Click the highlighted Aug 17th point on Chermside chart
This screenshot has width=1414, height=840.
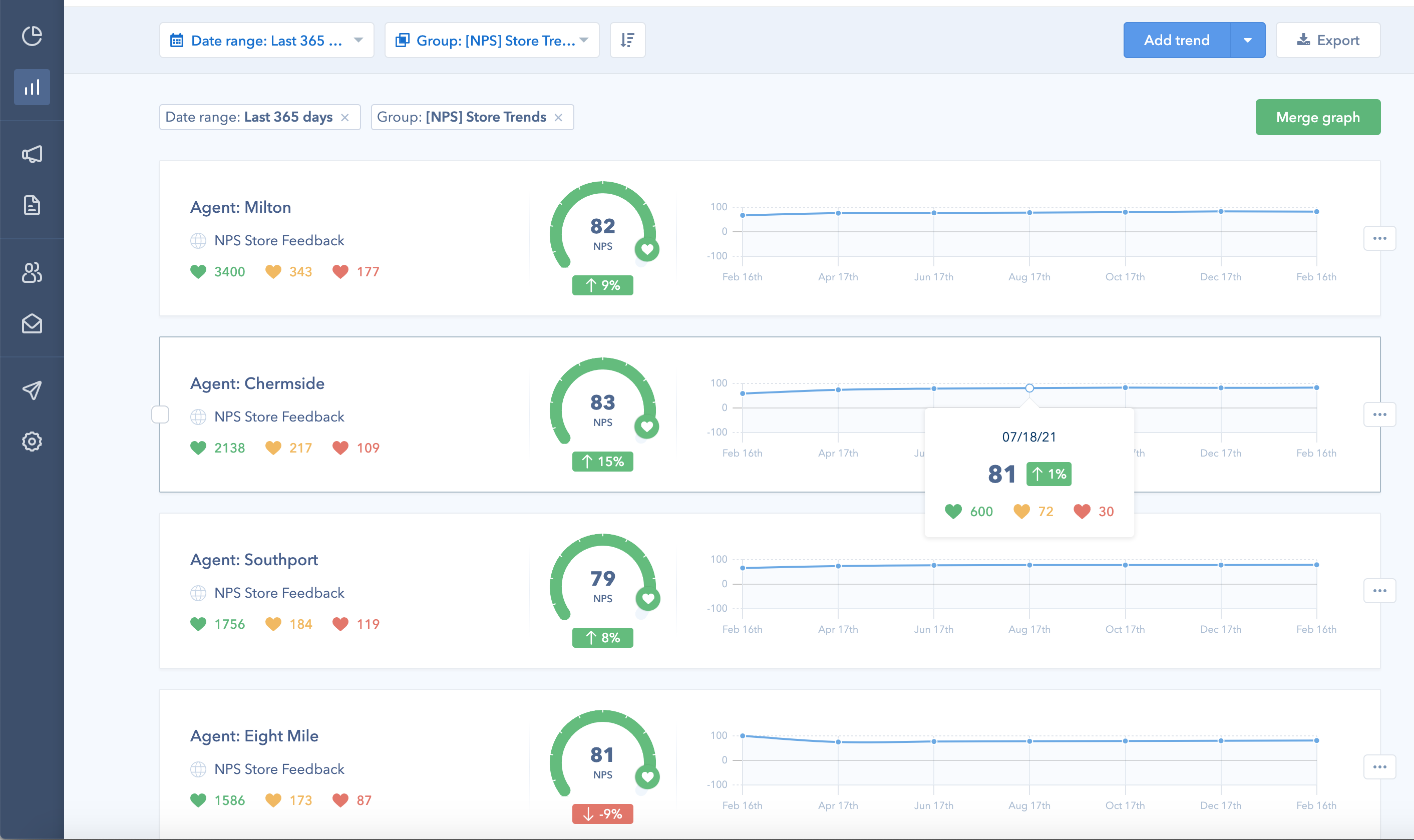coord(1029,388)
